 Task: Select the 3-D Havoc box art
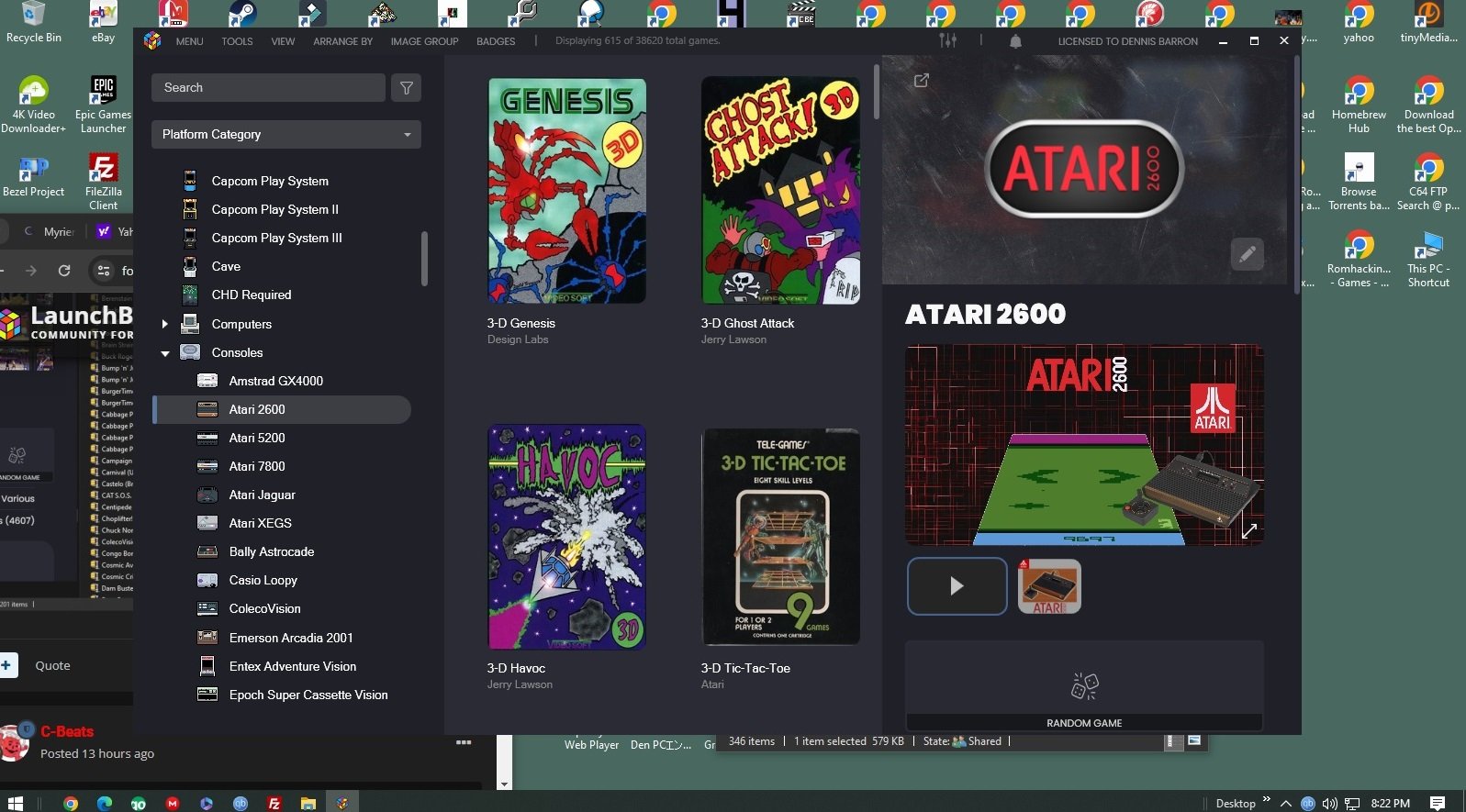coord(566,537)
